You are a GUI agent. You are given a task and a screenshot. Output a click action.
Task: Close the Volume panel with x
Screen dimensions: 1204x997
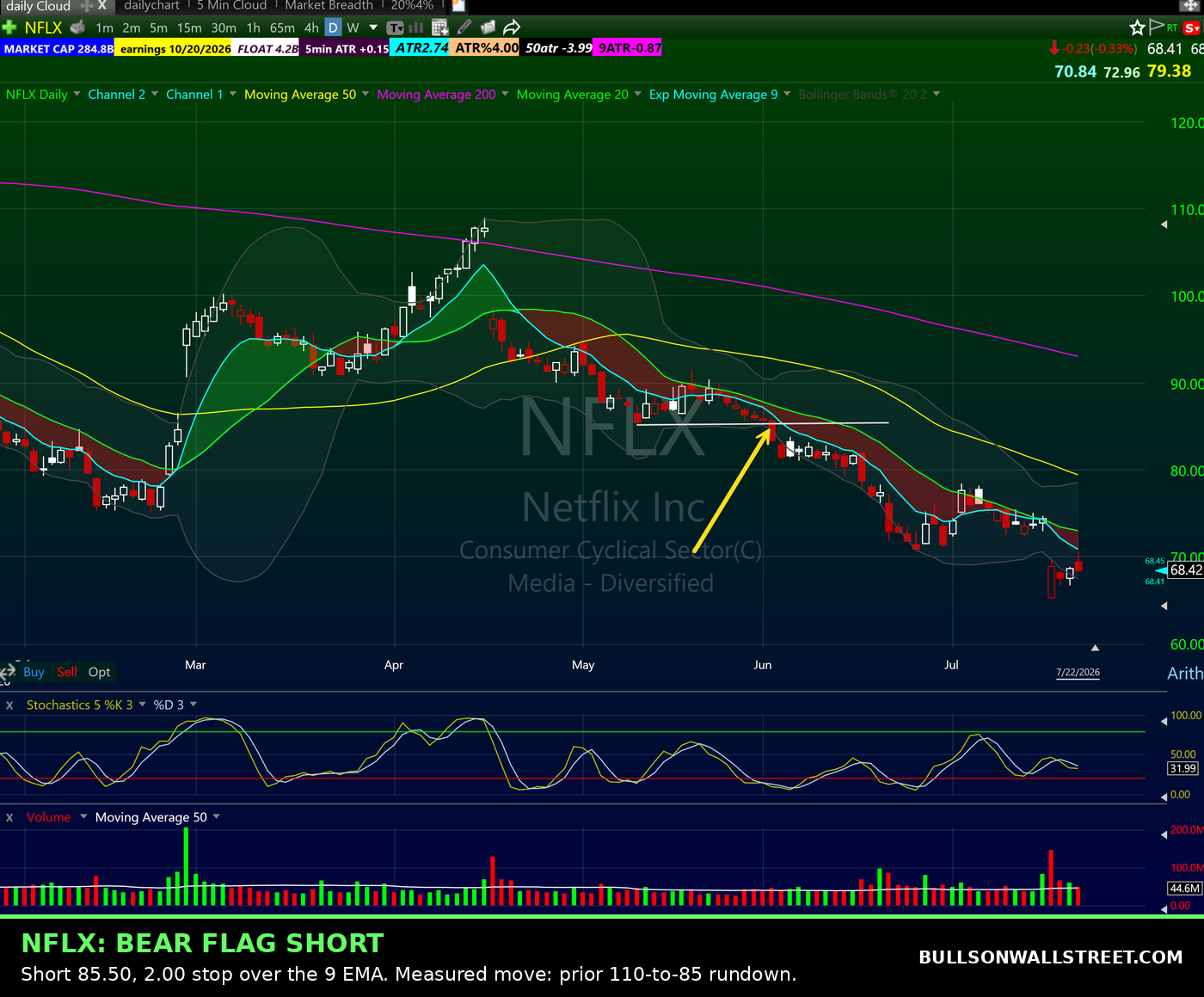click(9, 817)
